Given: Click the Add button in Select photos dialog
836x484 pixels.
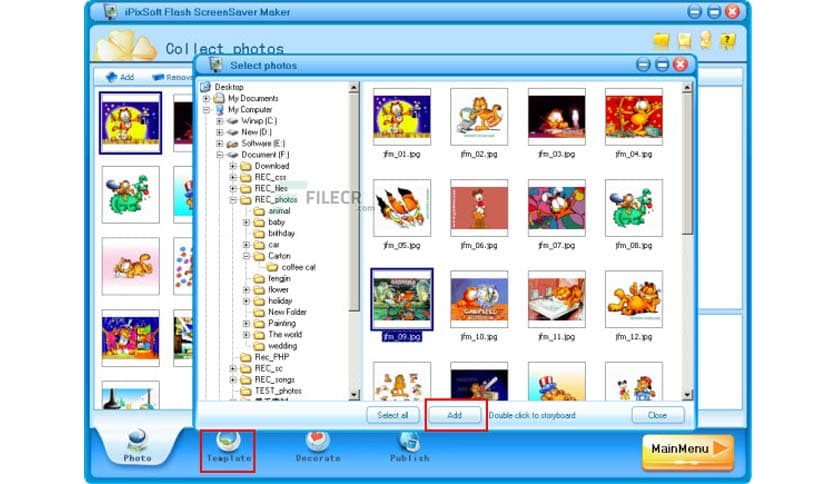Looking at the screenshot, I should [455, 415].
